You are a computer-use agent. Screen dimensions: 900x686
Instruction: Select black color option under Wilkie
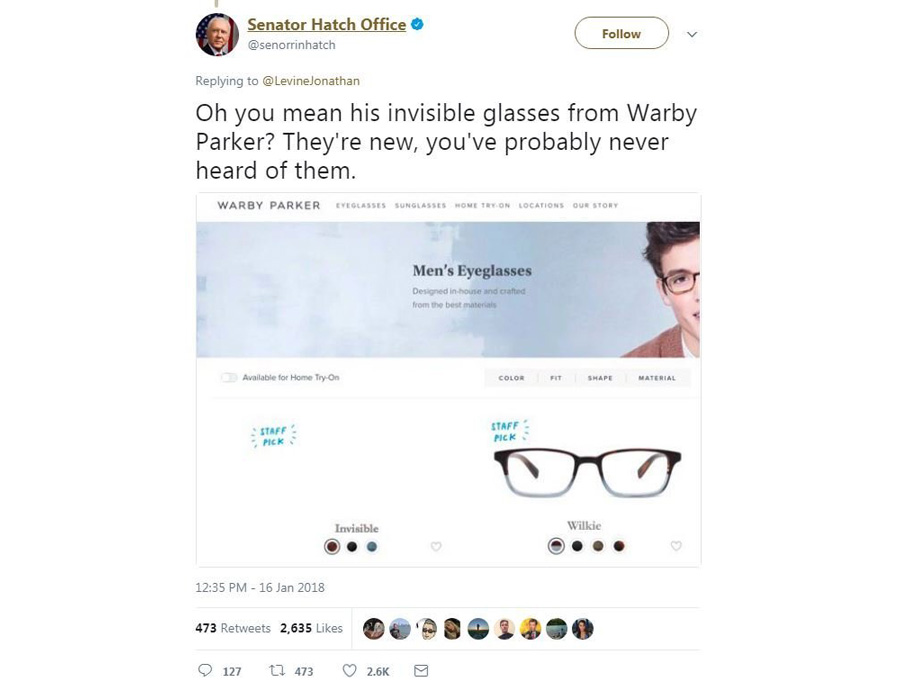[577, 546]
